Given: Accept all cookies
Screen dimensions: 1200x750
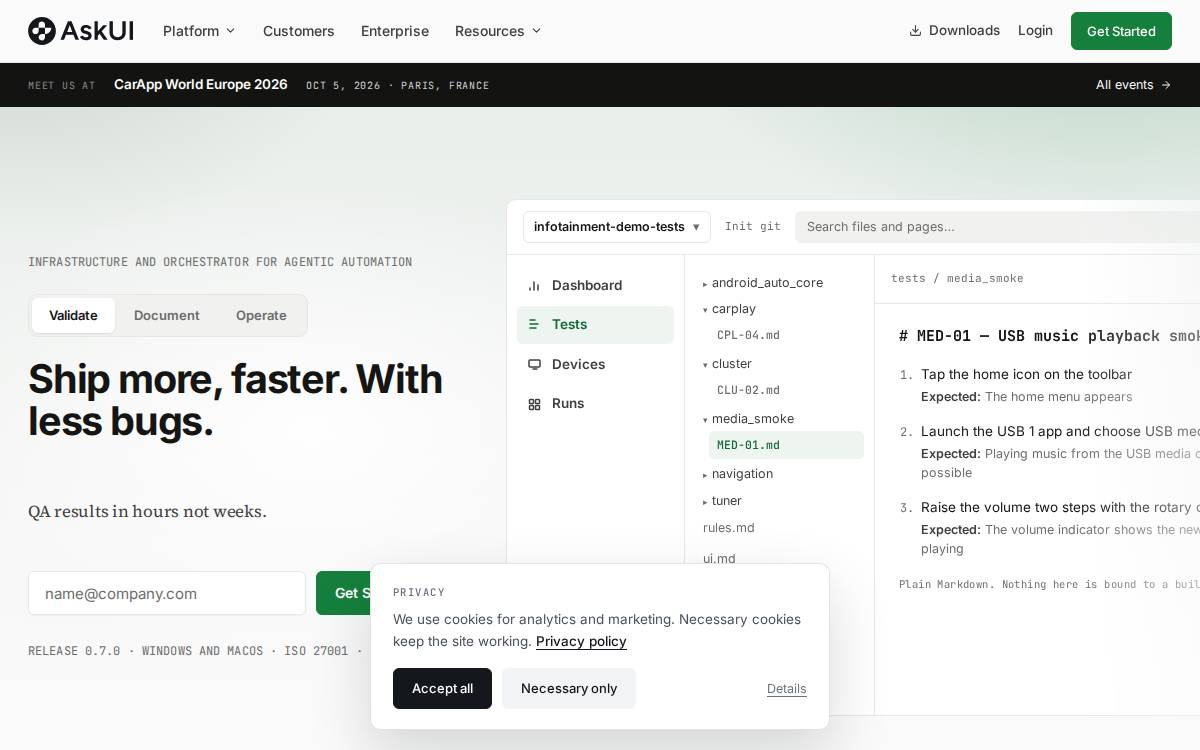Looking at the screenshot, I should pos(442,688).
